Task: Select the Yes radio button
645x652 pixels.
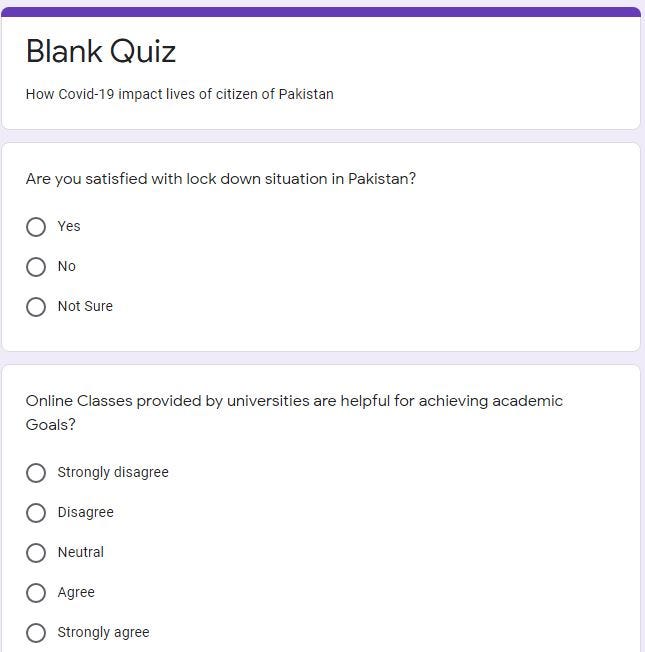Action: (x=36, y=227)
